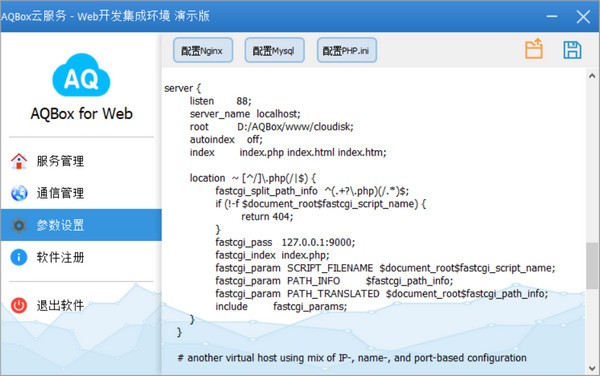Click the 'listen 88;' line

click(220, 101)
